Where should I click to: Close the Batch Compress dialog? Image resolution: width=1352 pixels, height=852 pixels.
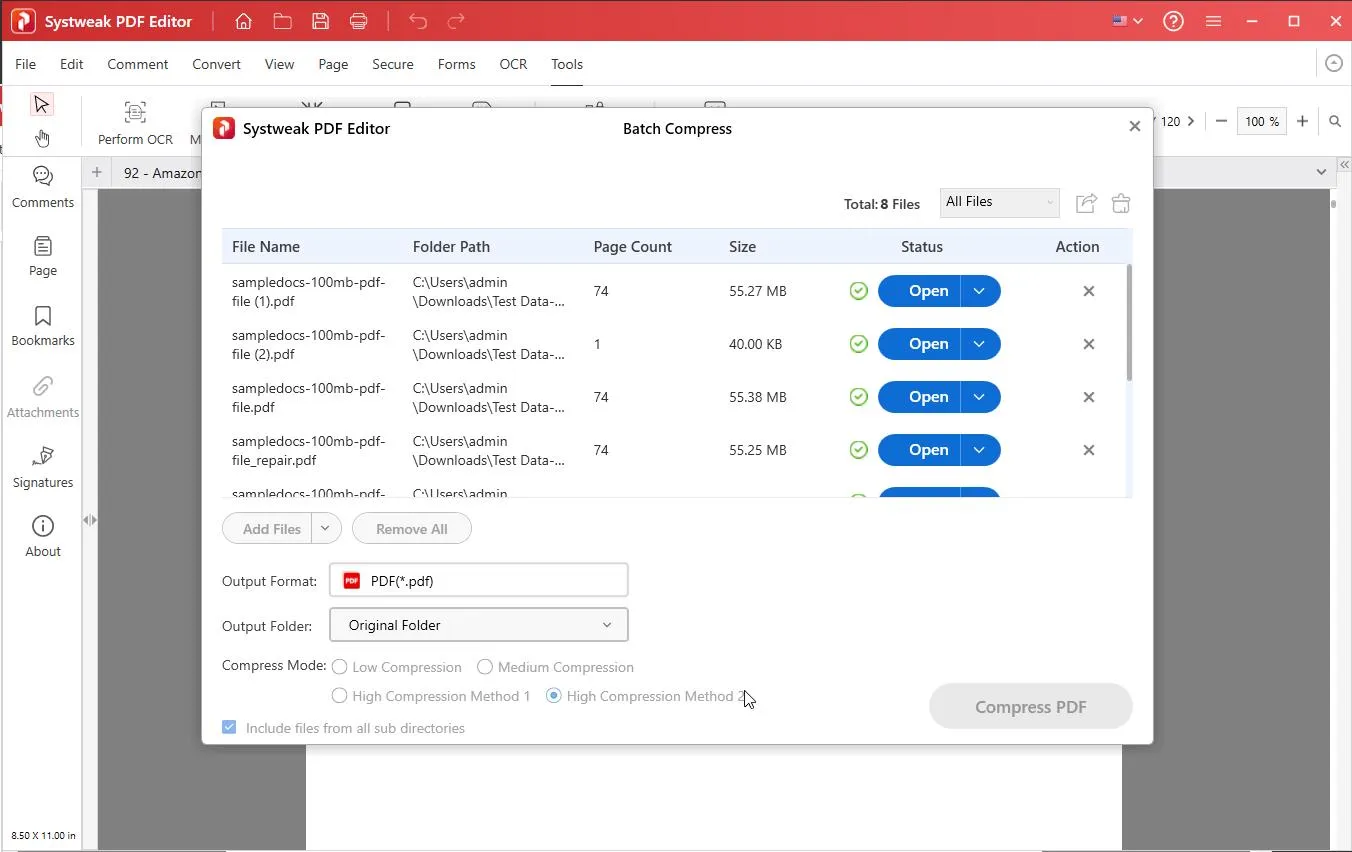click(x=1134, y=126)
